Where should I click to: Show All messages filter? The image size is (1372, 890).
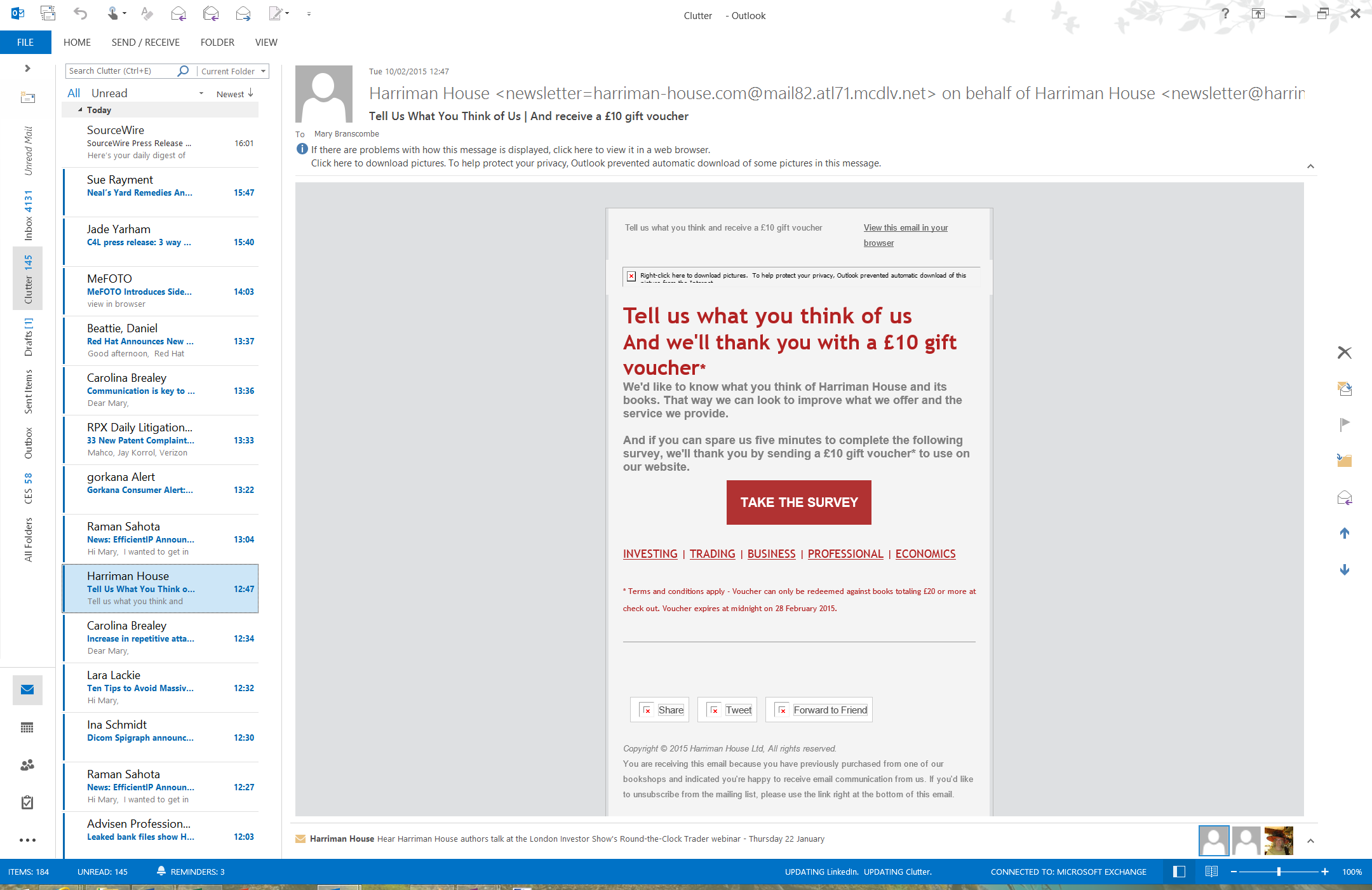[74, 93]
